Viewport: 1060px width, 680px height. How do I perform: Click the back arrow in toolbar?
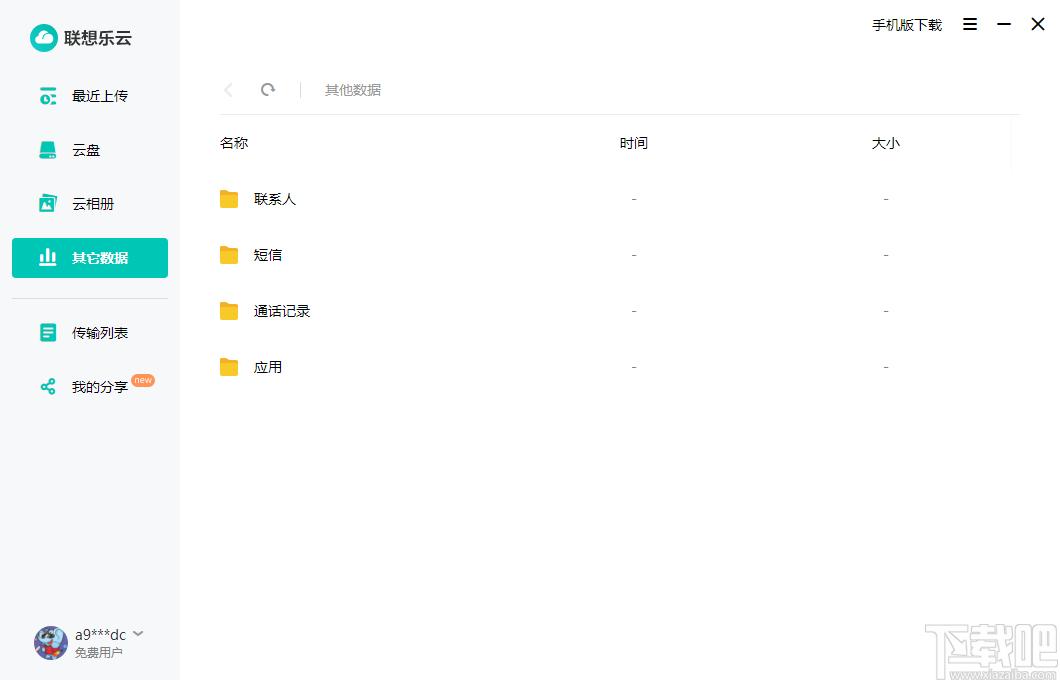tap(228, 90)
